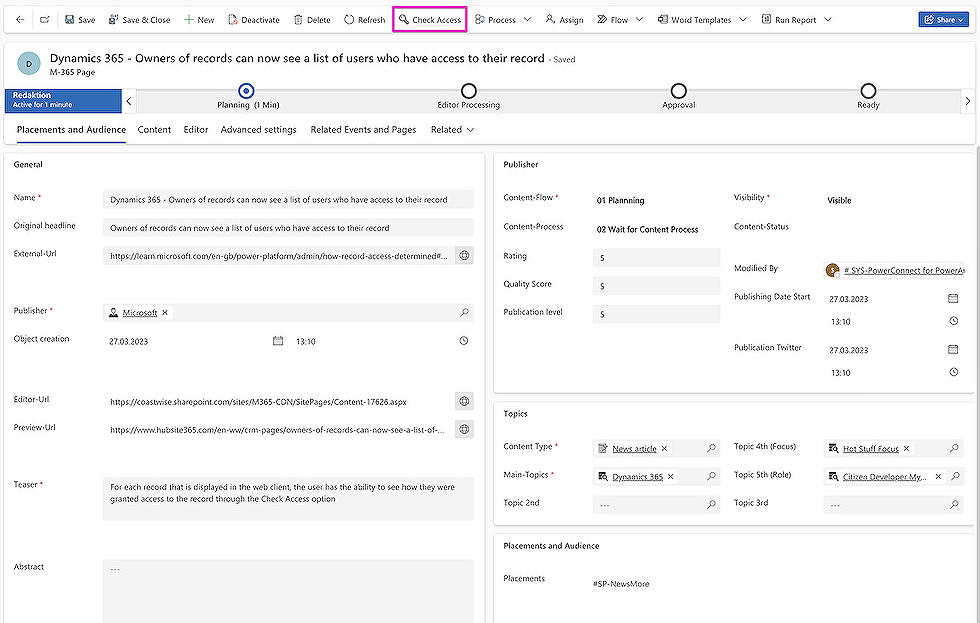Search the Topic 2nd lookup
980x623 pixels.
711,504
